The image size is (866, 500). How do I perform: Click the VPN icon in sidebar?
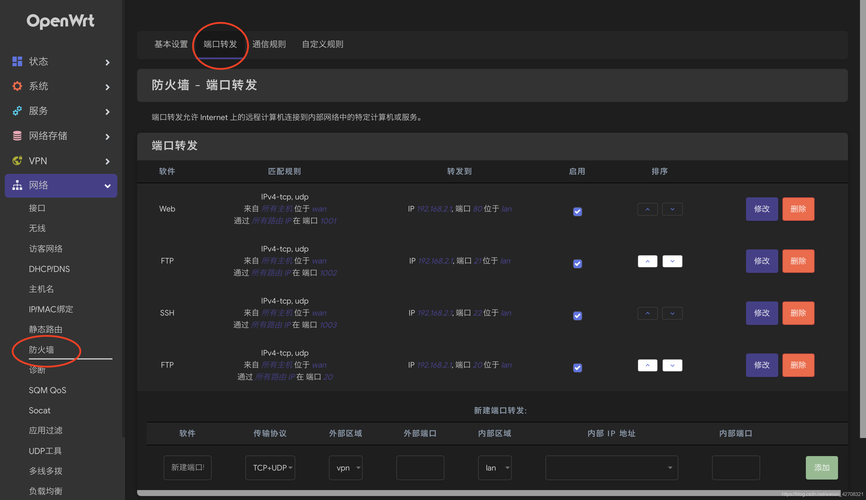coord(17,161)
